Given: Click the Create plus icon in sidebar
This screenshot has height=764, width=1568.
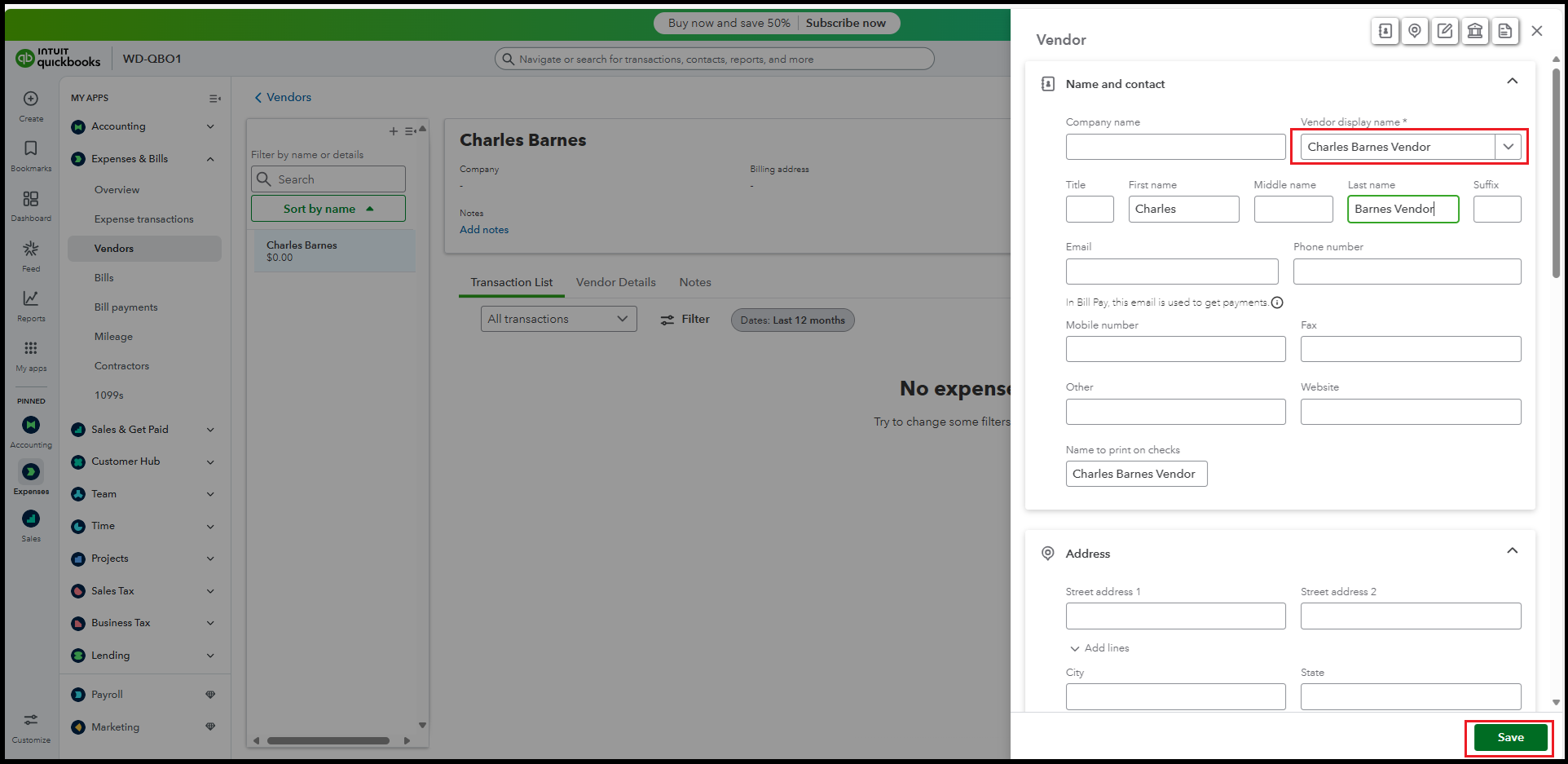Looking at the screenshot, I should [x=31, y=99].
